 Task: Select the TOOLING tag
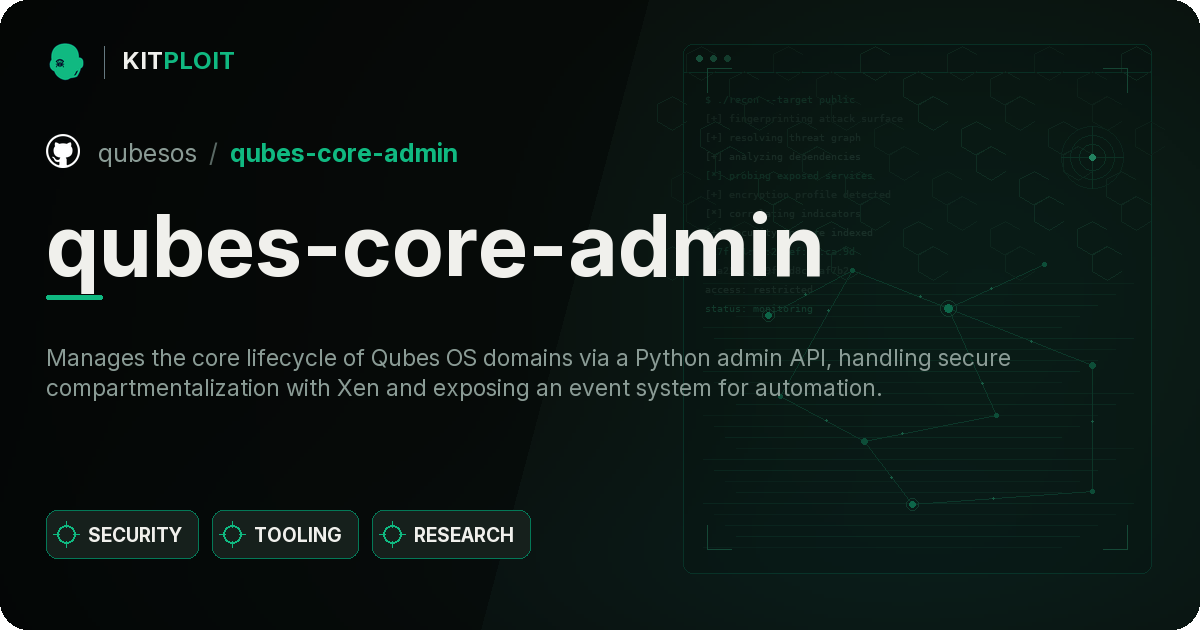[x=285, y=535]
